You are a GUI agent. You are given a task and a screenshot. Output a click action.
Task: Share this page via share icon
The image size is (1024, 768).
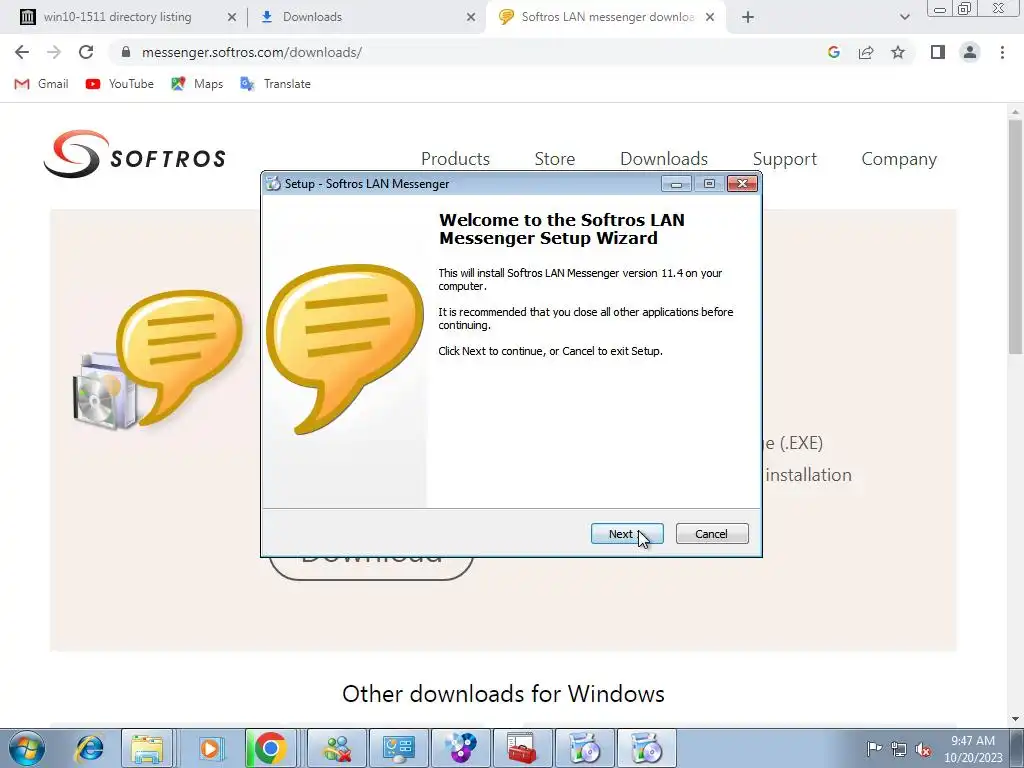pos(866,52)
